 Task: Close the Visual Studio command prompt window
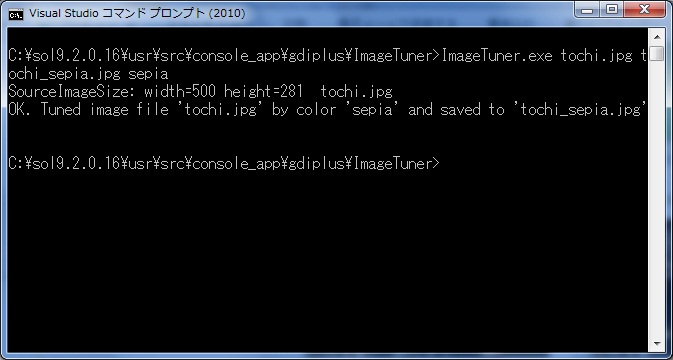click(644, 10)
